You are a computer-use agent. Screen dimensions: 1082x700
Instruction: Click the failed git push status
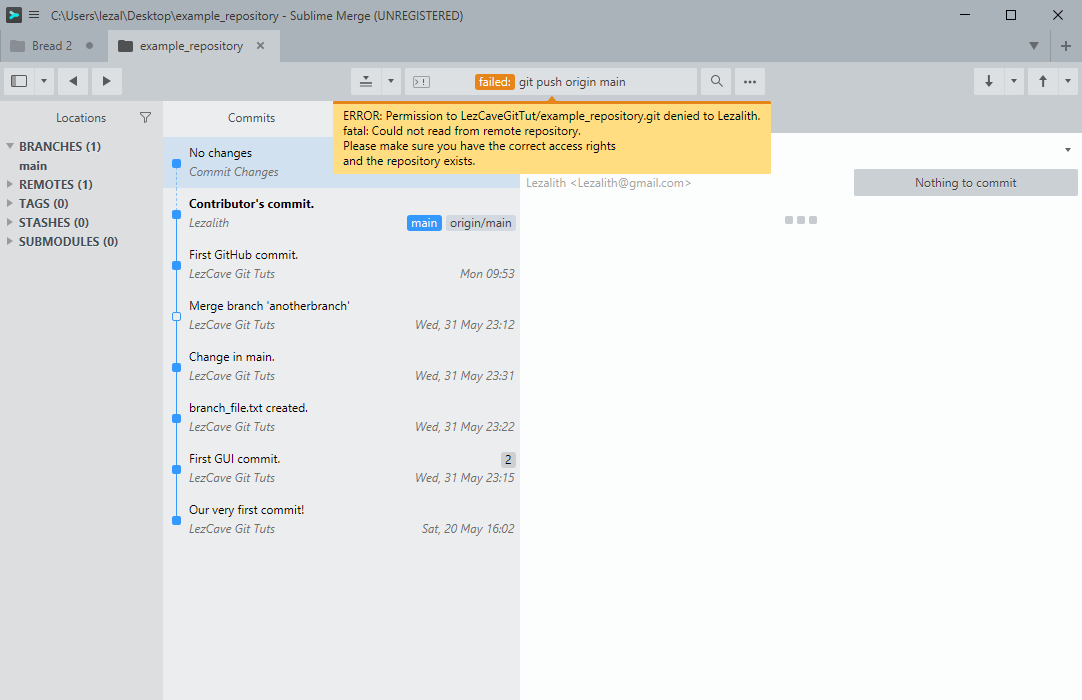(551, 82)
